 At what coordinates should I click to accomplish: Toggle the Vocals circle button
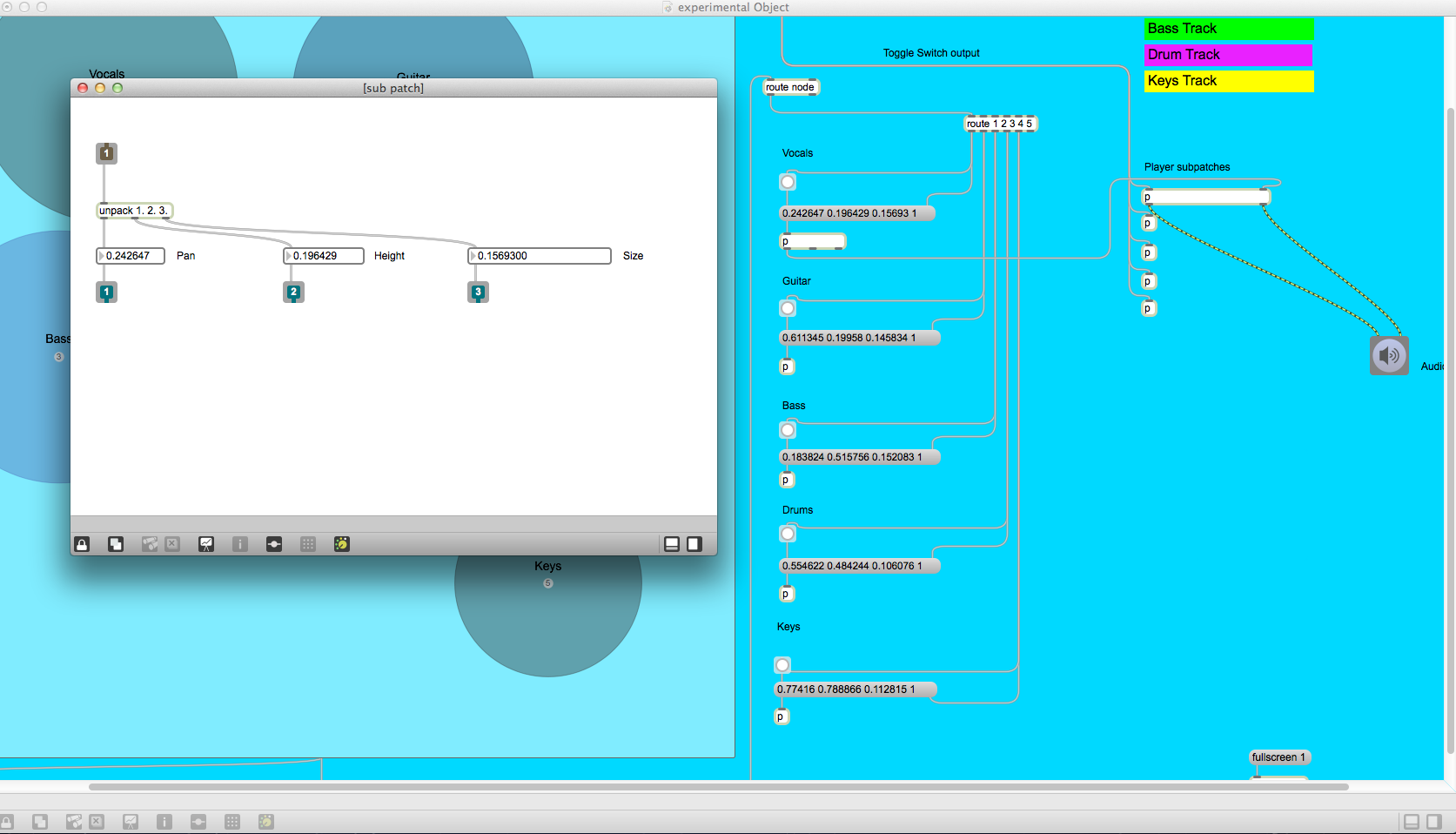click(x=788, y=182)
